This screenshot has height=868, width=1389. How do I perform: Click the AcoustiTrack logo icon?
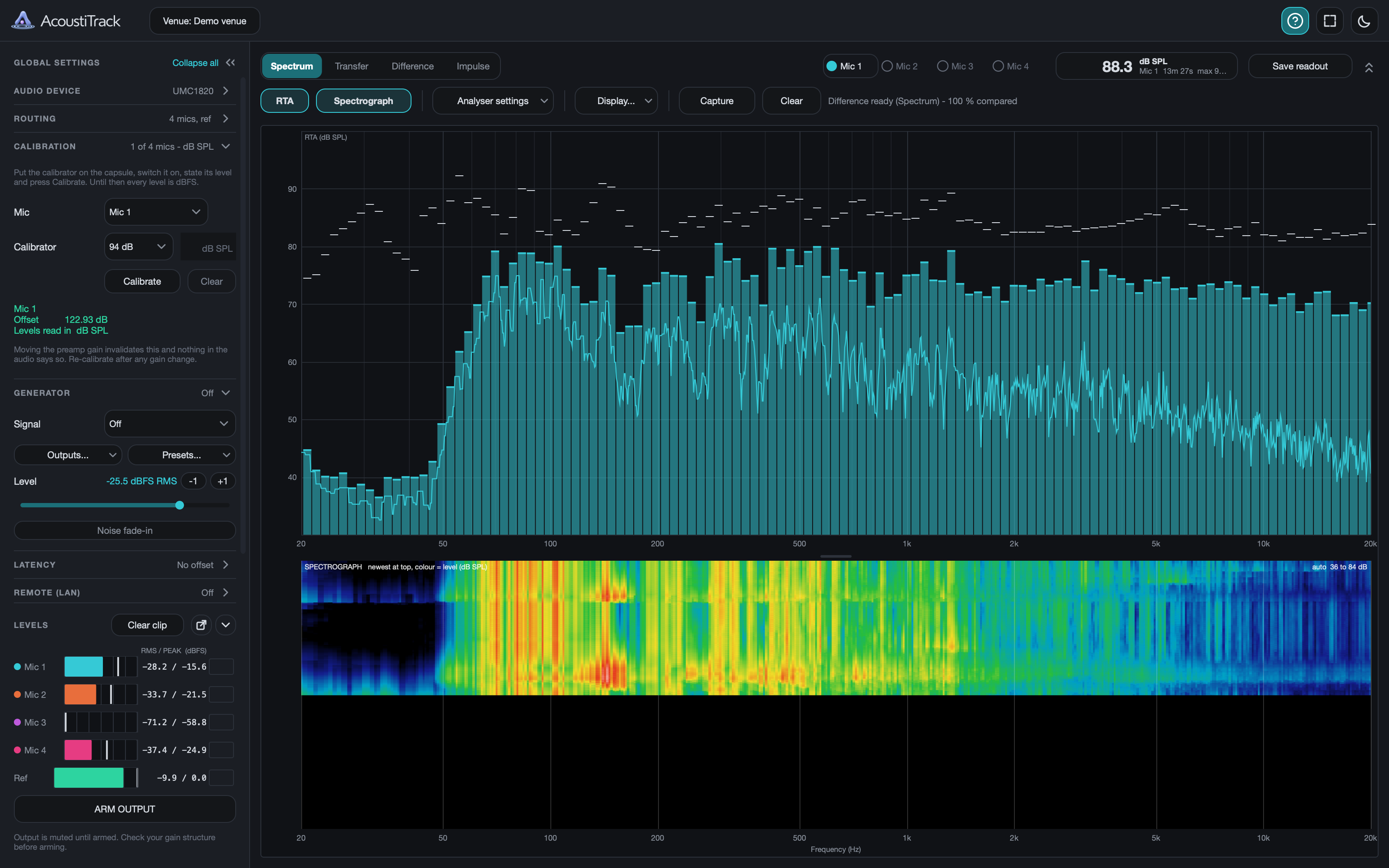(x=23, y=21)
